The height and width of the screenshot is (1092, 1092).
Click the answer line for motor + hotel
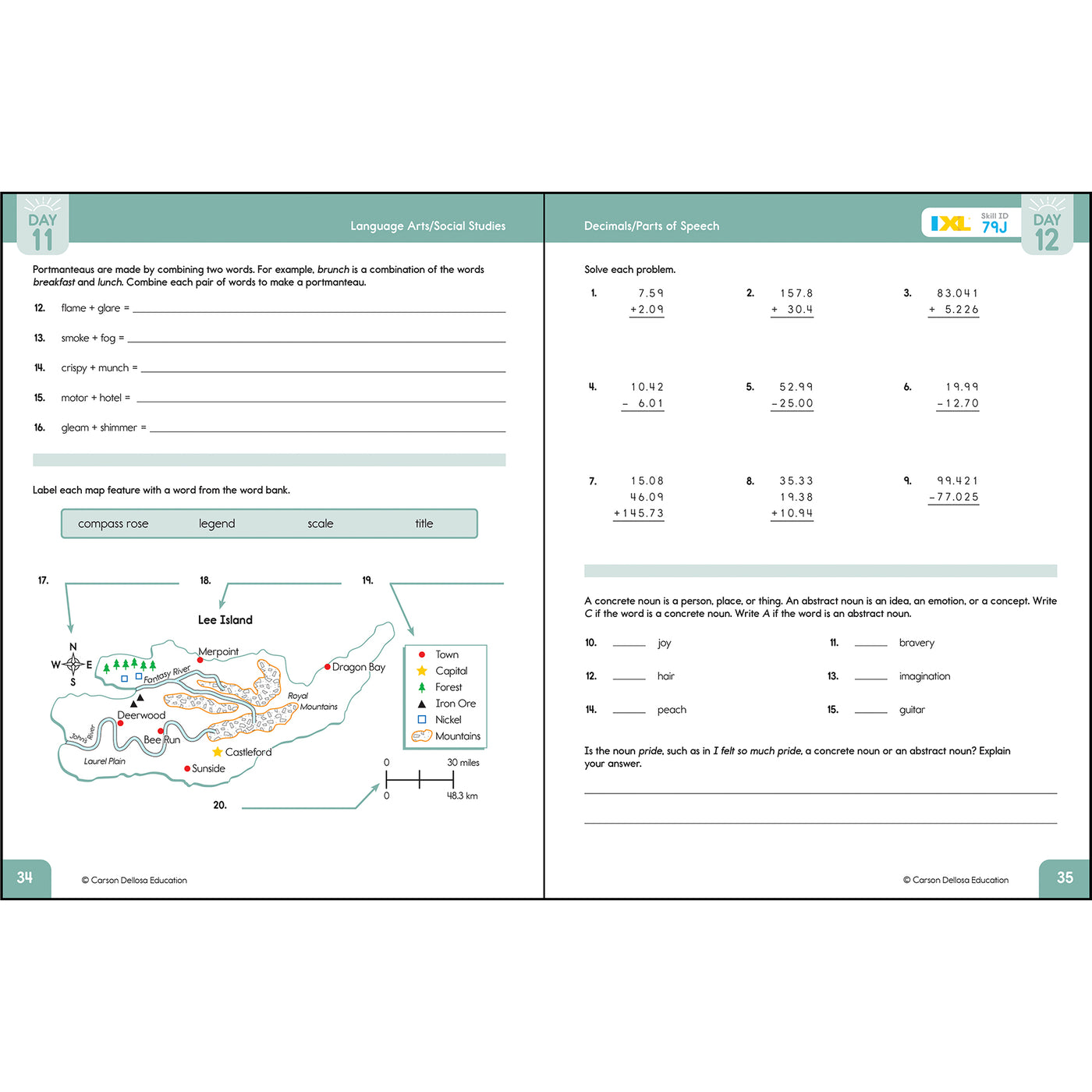click(x=321, y=401)
